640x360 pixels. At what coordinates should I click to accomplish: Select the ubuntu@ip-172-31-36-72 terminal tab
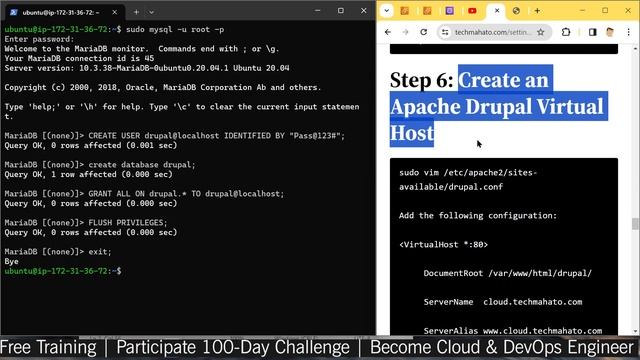[x=63, y=12]
